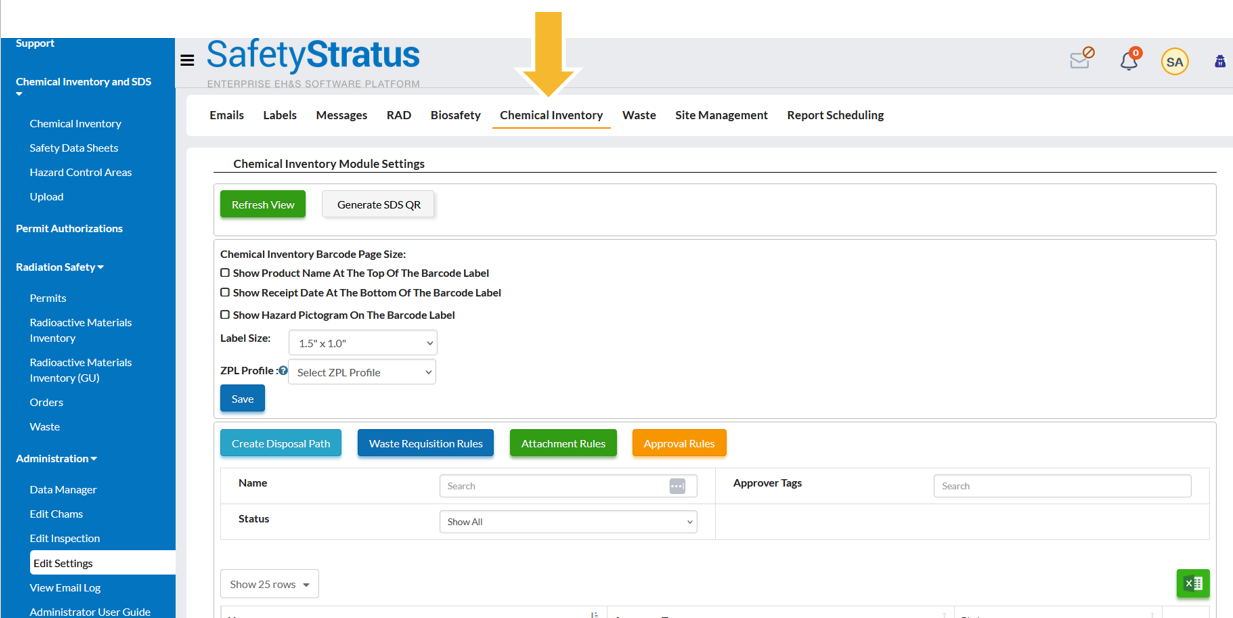Enable Show Hazard Pictogram checkbox
This screenshot has height=618, width=1233.
click(x=225, y=314)
